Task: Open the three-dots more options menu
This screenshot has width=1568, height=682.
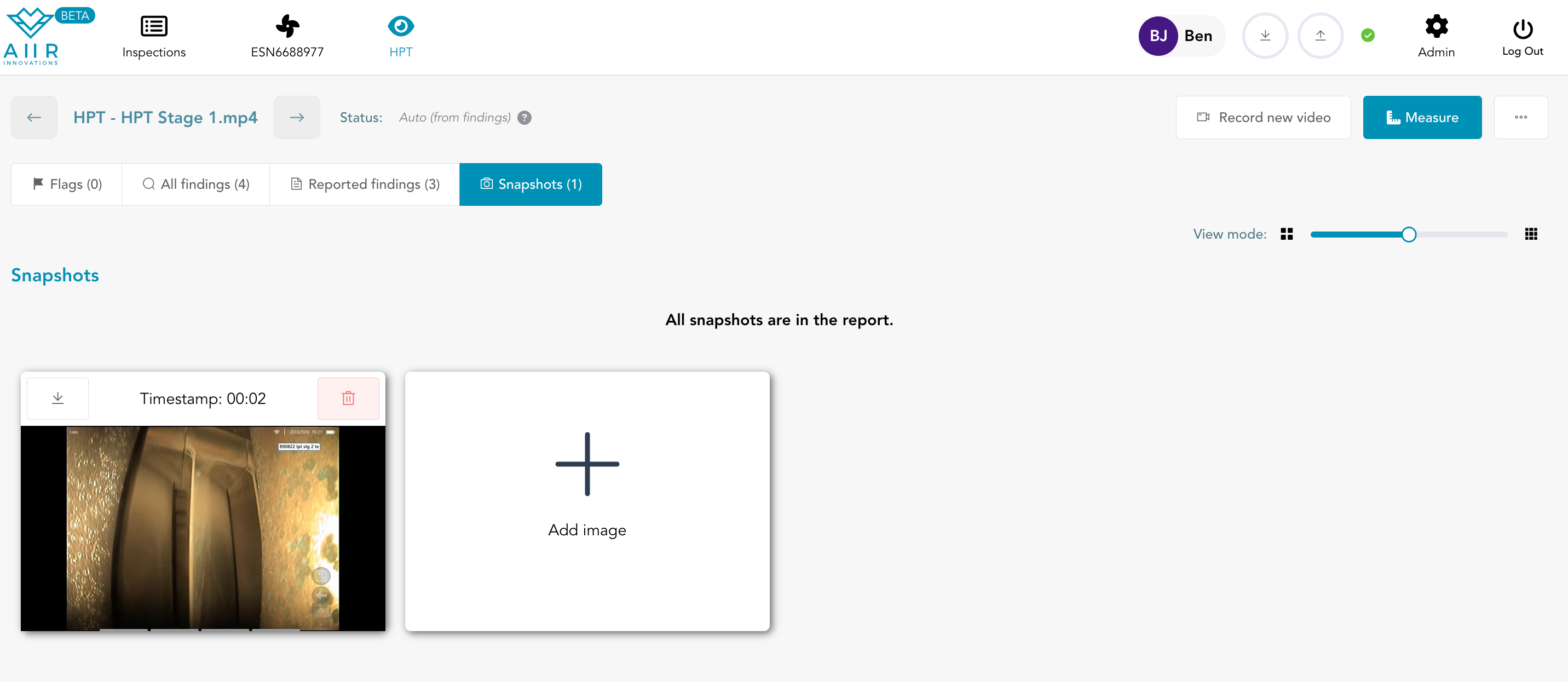Action: [x=1520, y=118]
